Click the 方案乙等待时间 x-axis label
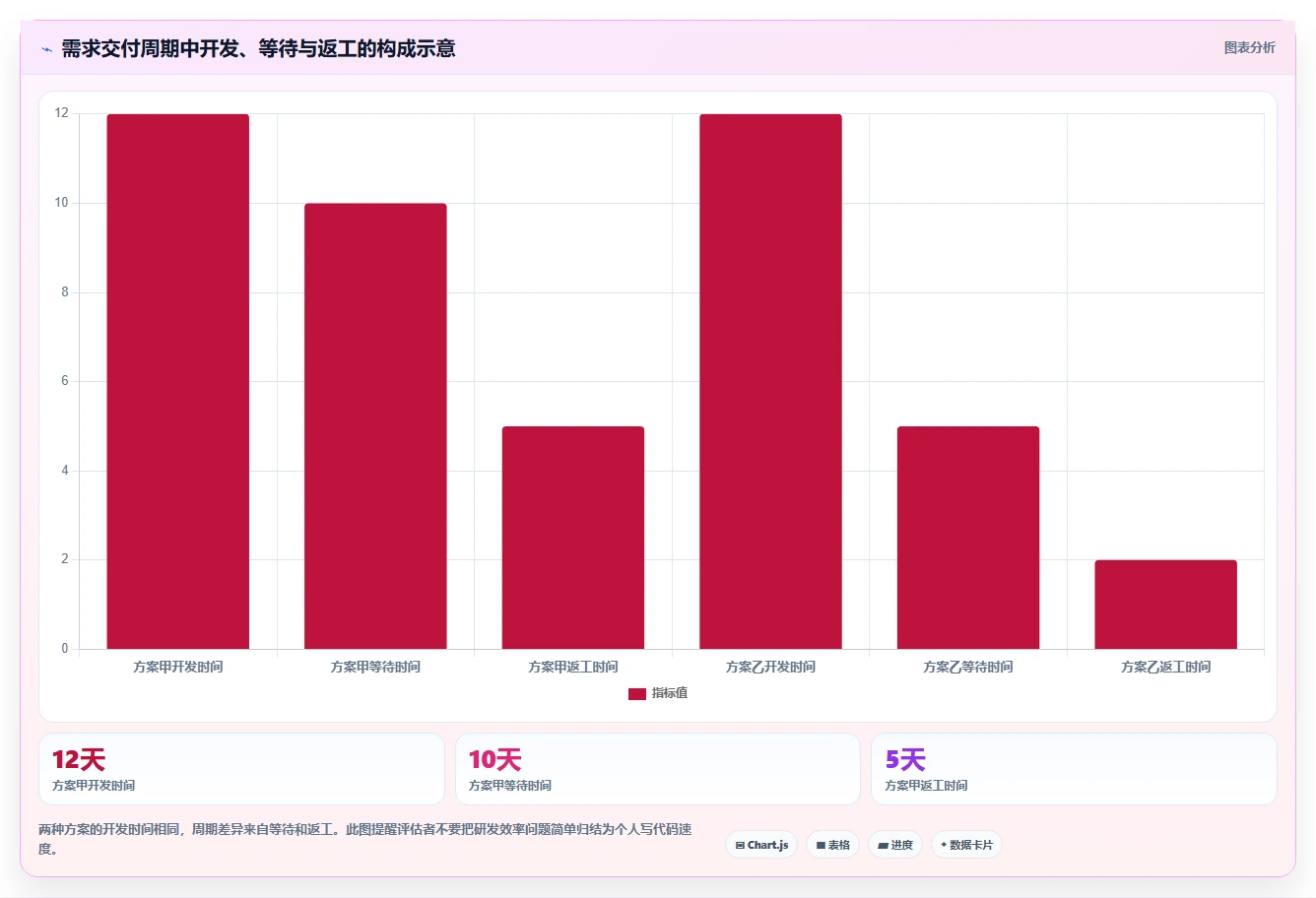This screenshot has height=898, width=1316. click(968, 668)
